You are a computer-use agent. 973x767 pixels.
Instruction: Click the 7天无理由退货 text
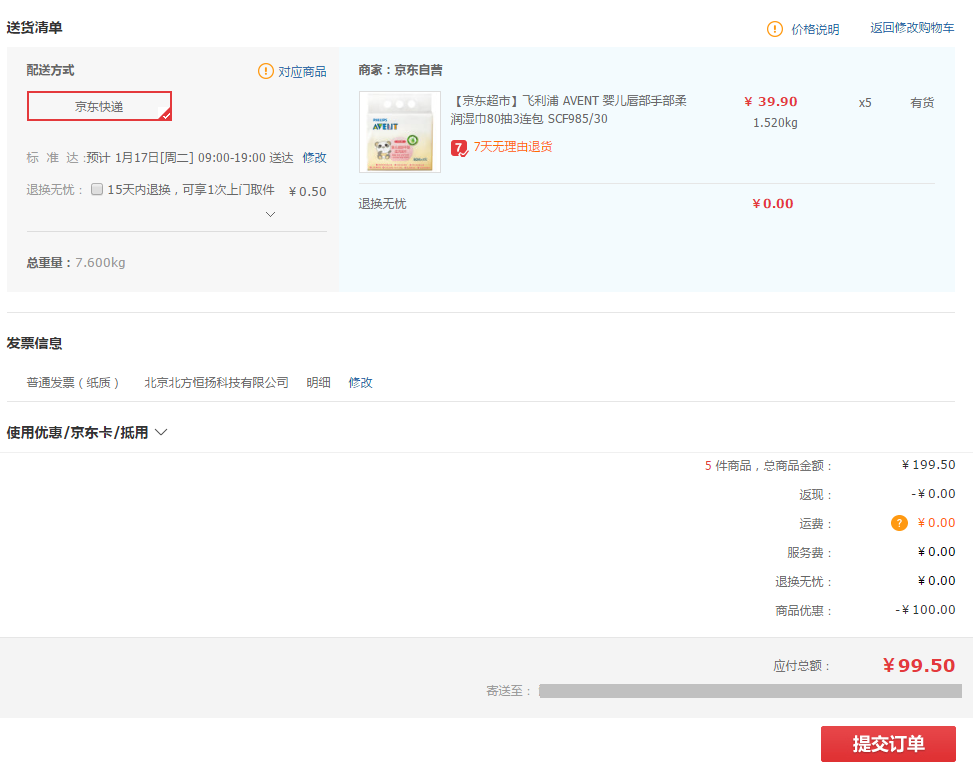[x=513, y=147]
